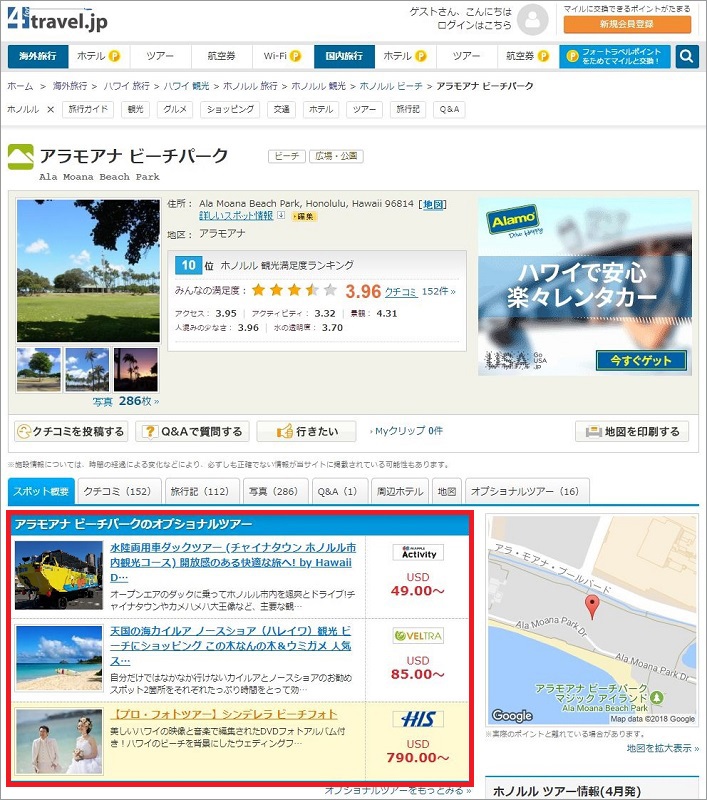The image size is (707, 800).
Task: Click the guest user avatar icon
Action: pyautogui.click(x=532, y=18)
